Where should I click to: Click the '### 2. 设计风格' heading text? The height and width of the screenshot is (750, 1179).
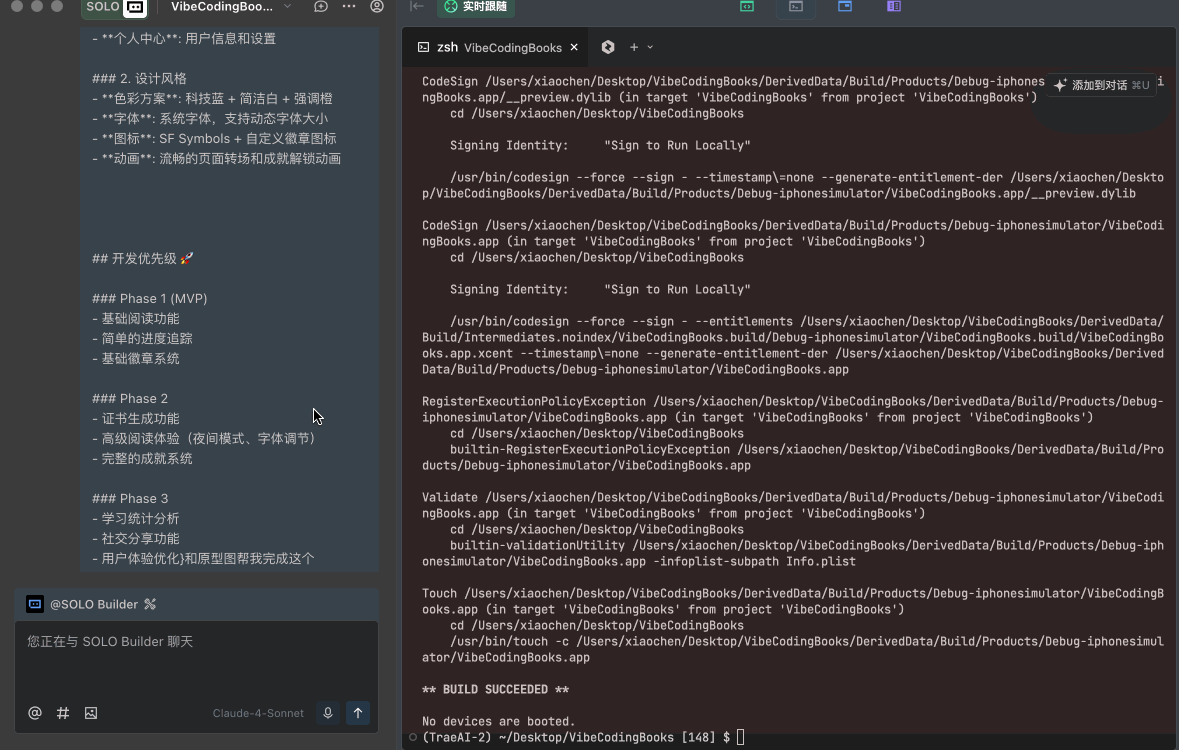(x=139, y=79)
